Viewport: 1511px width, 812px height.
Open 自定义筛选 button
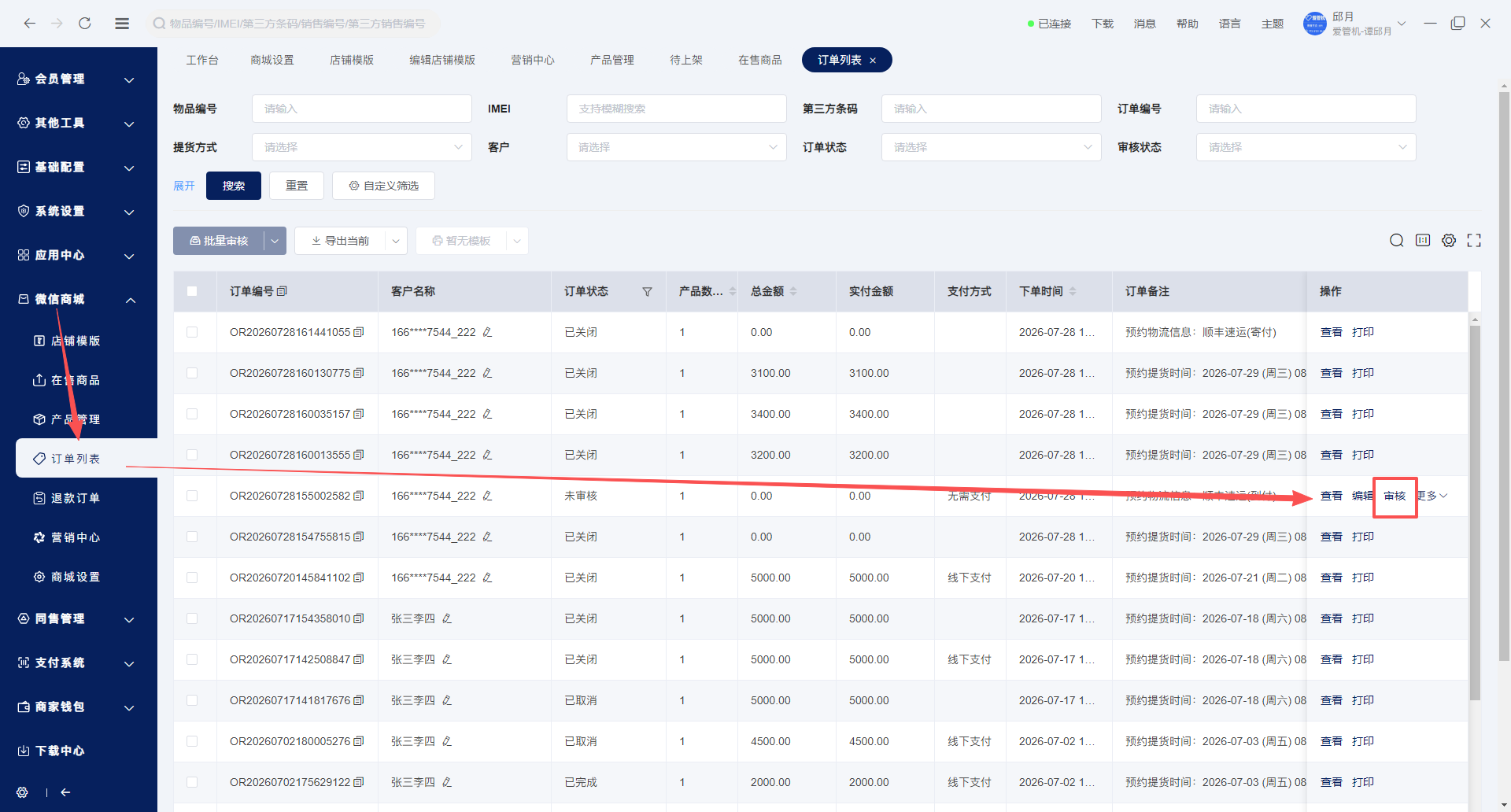click(383, 186)
